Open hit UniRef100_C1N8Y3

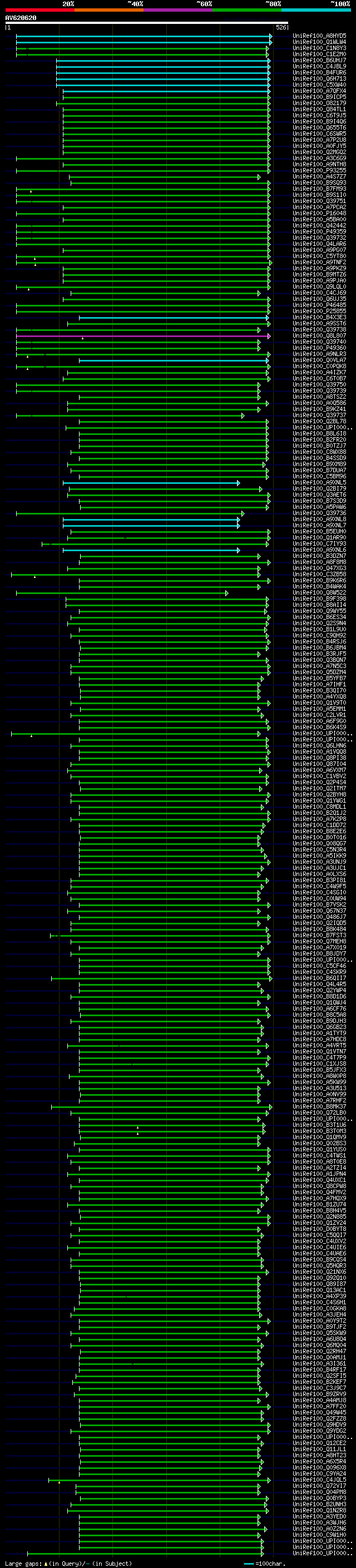tap(319, 48)
